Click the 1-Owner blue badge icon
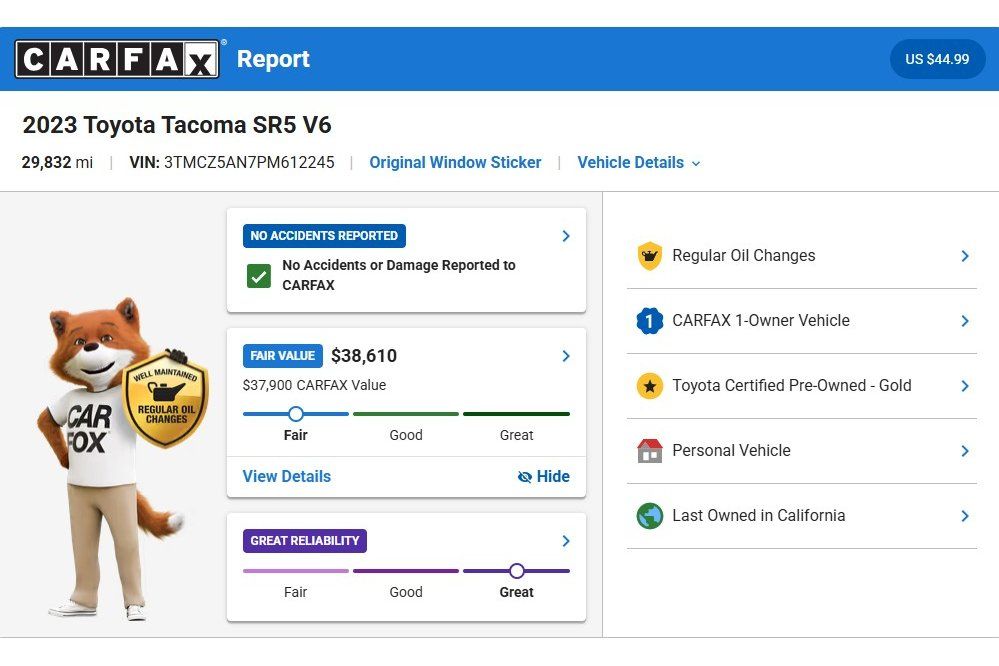 click(x=650, y=321)
